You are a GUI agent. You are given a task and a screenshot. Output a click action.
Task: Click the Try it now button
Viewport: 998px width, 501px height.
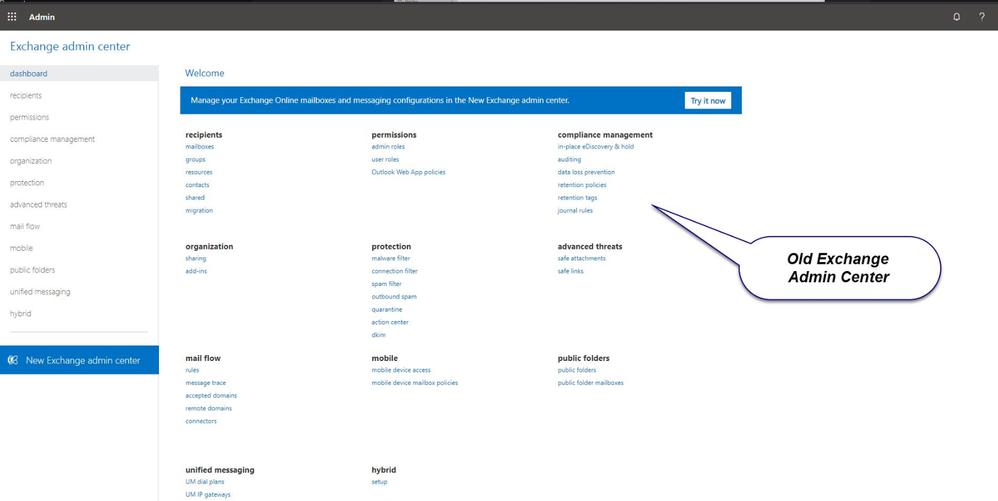pos(708,101)
